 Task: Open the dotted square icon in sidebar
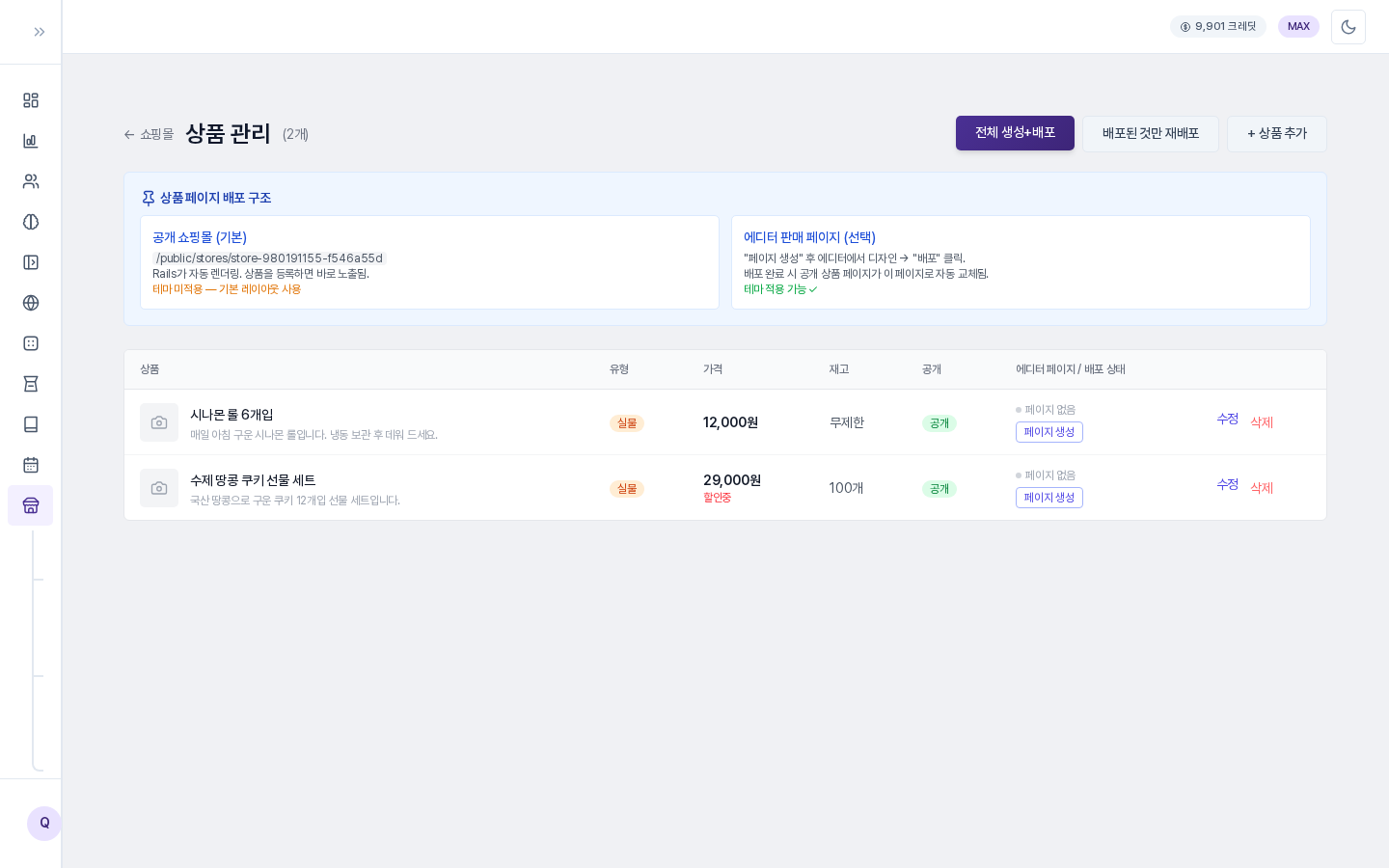click(x=31, y=343)
